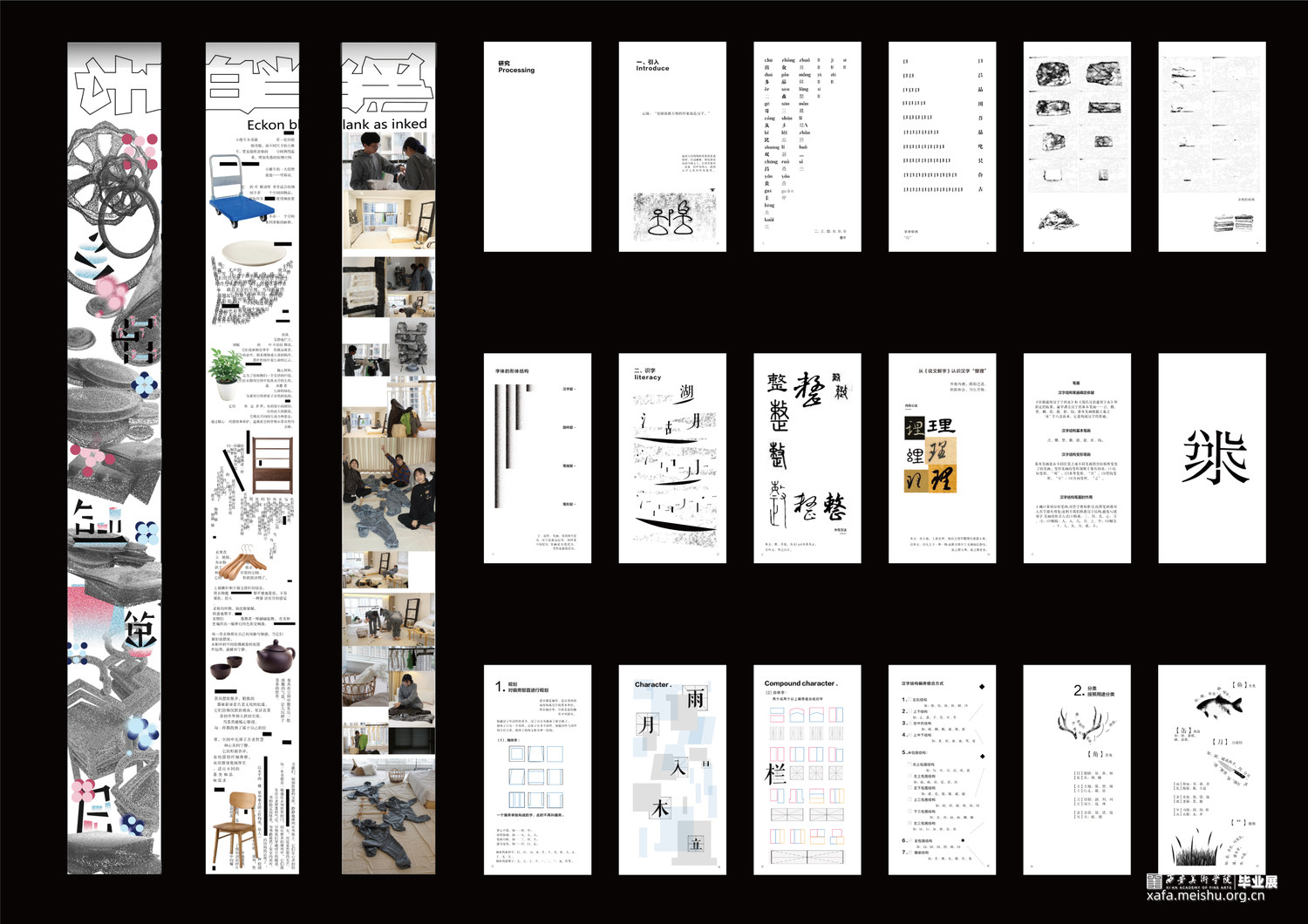Click the white ceramic plate image
Screen dimensions: 1308x924
pyautogui.click(x=251, y=254)
